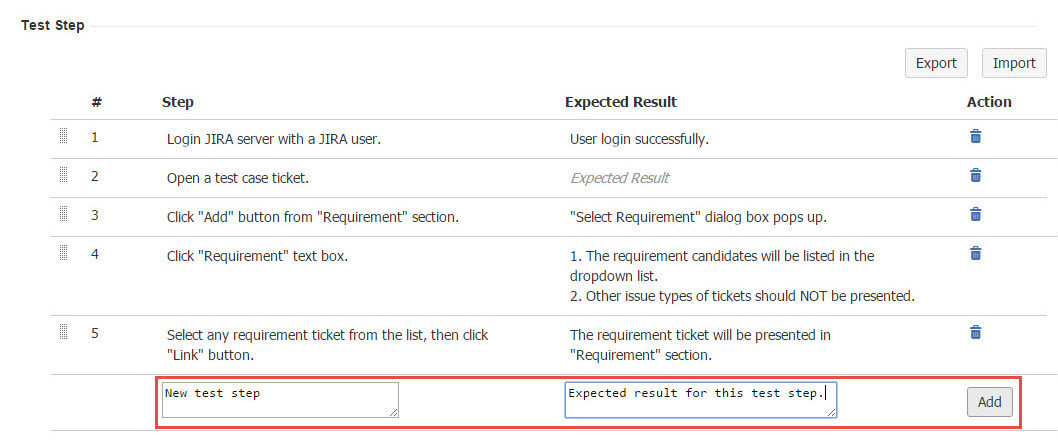Click the drag handle beside step 2
The image size is (1058, 448).
tap(64, 175)
